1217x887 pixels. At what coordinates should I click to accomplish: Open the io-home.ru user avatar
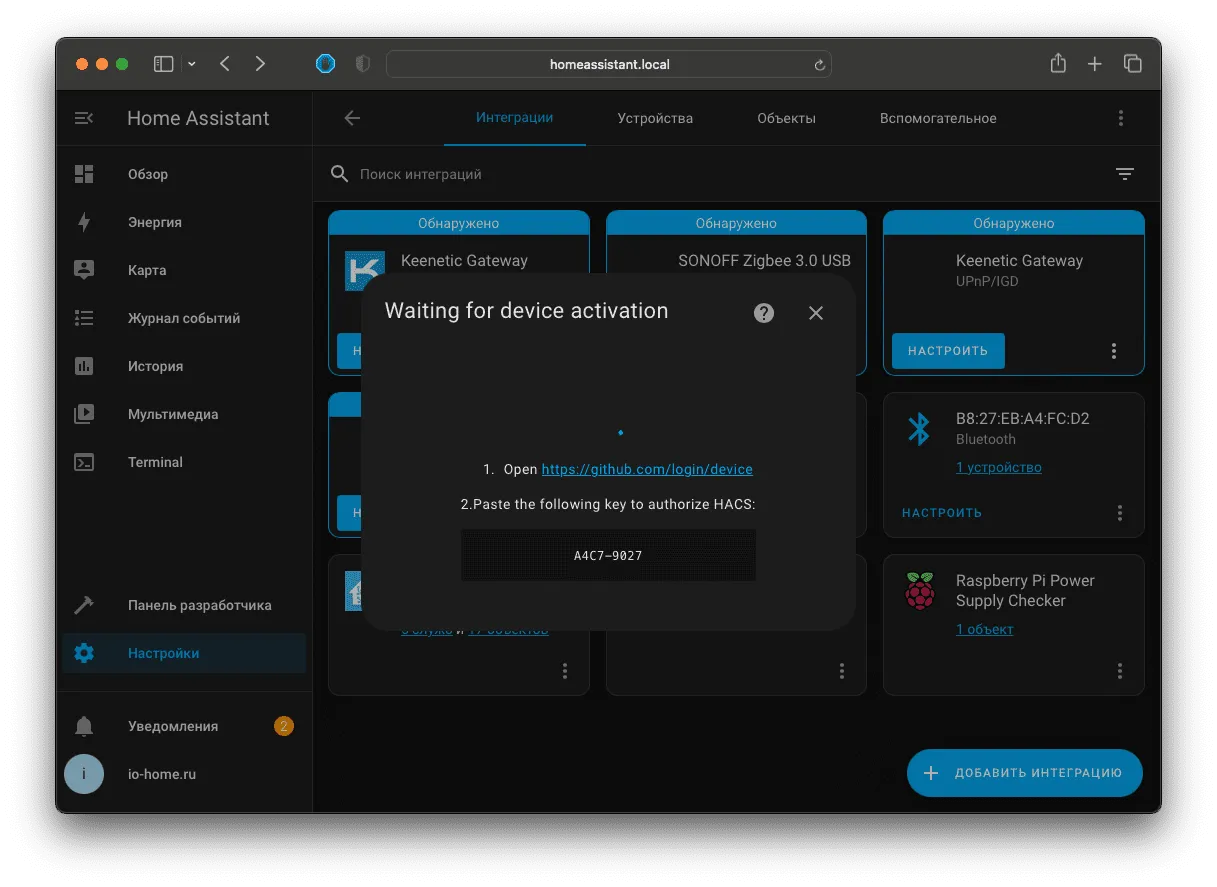point(84,774)
